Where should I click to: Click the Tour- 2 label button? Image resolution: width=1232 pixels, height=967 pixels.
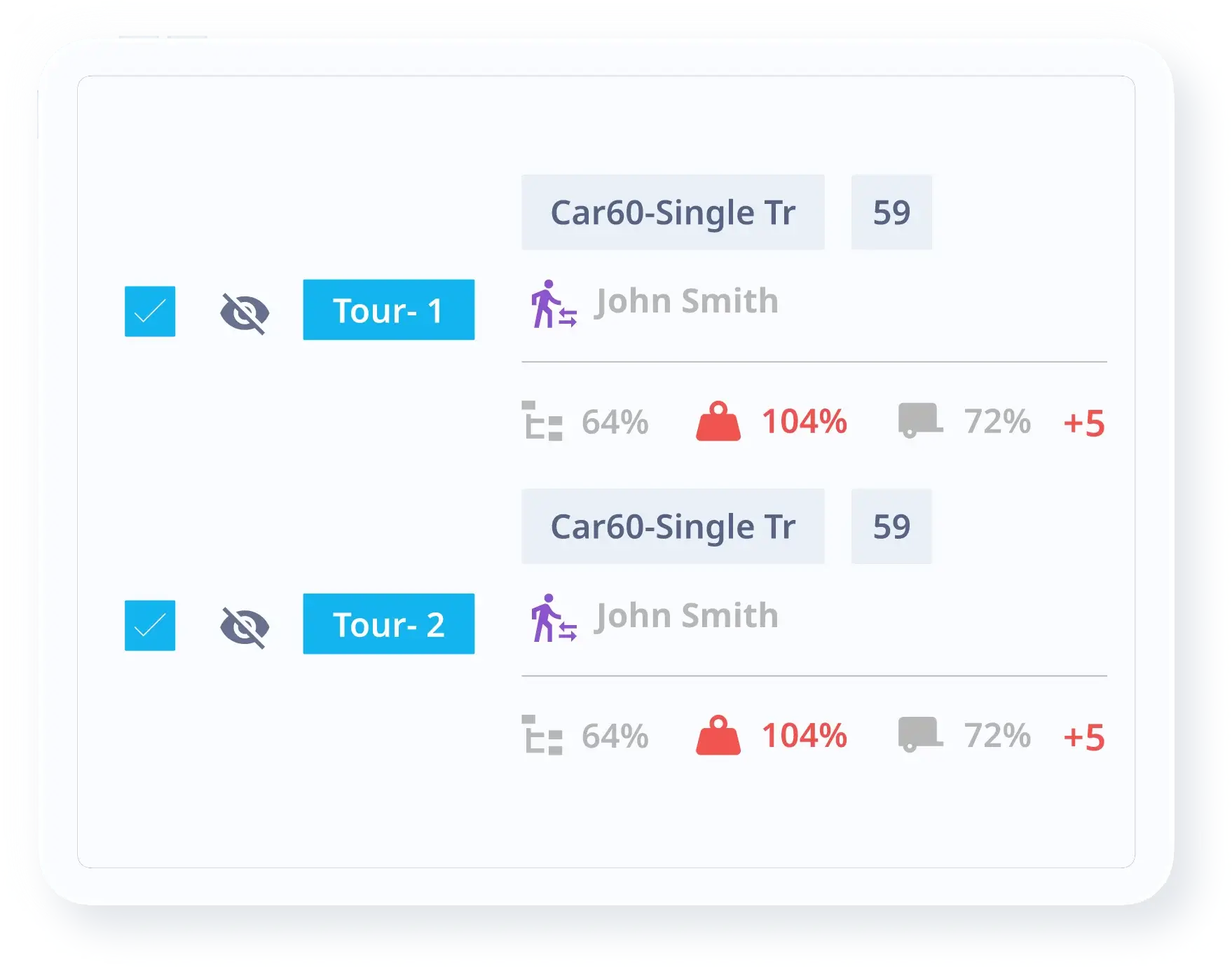pyautogui.click(x=388, y=624)
